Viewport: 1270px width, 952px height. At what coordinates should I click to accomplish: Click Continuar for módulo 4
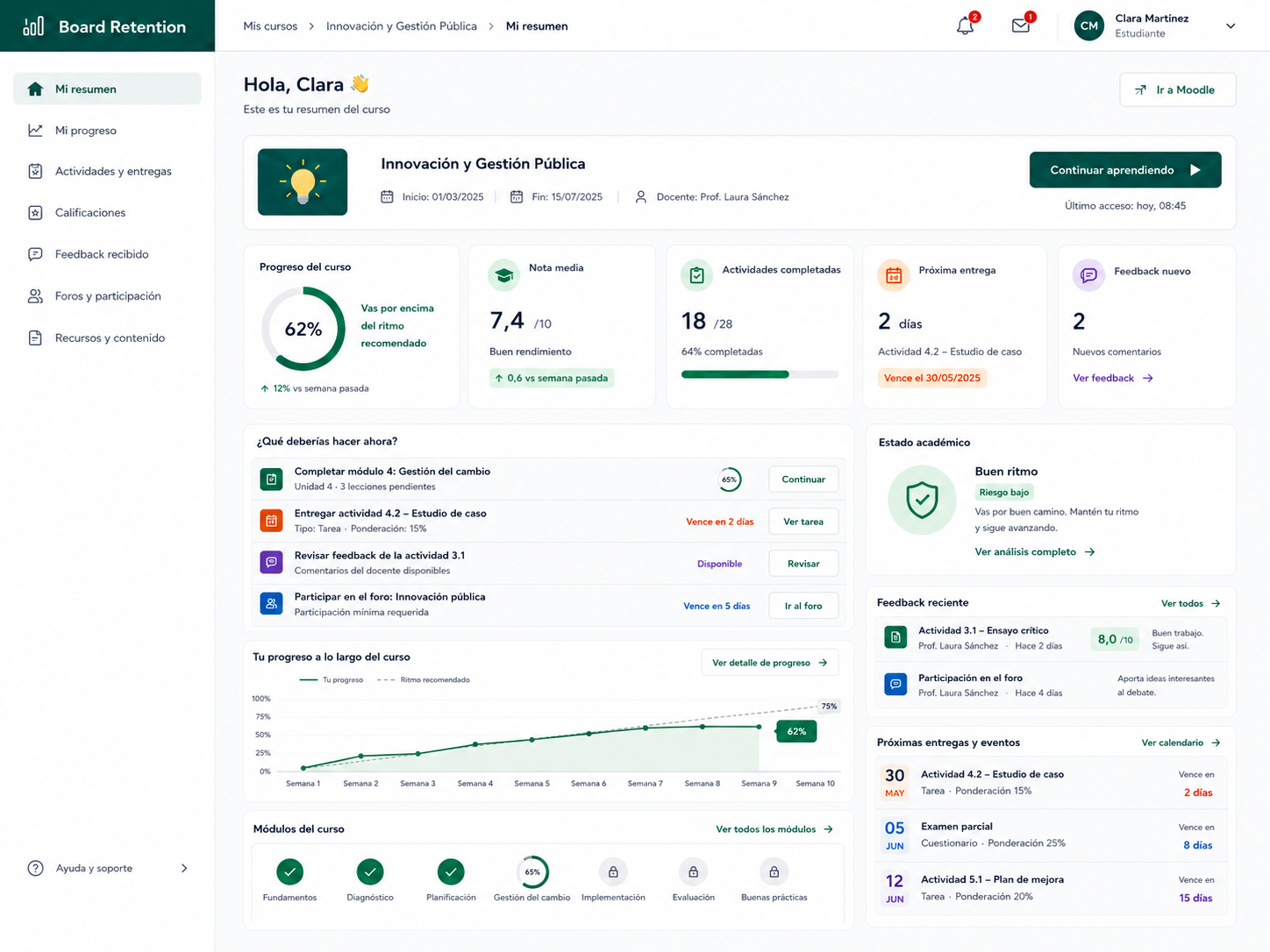point(803,480)
